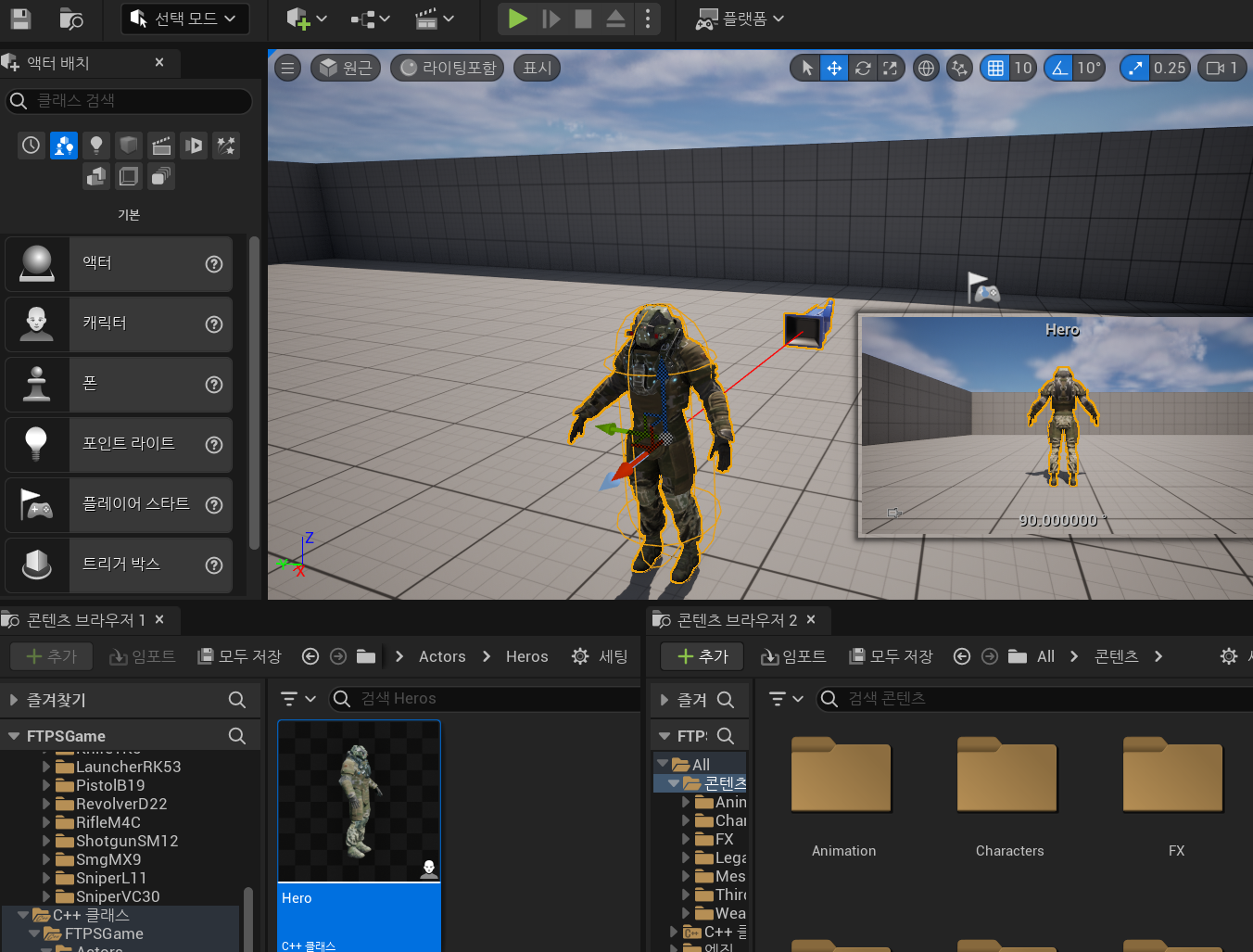1253x952 pixels.
Task: Open the viewport Show menu
Action: click(x=537, y=68)
